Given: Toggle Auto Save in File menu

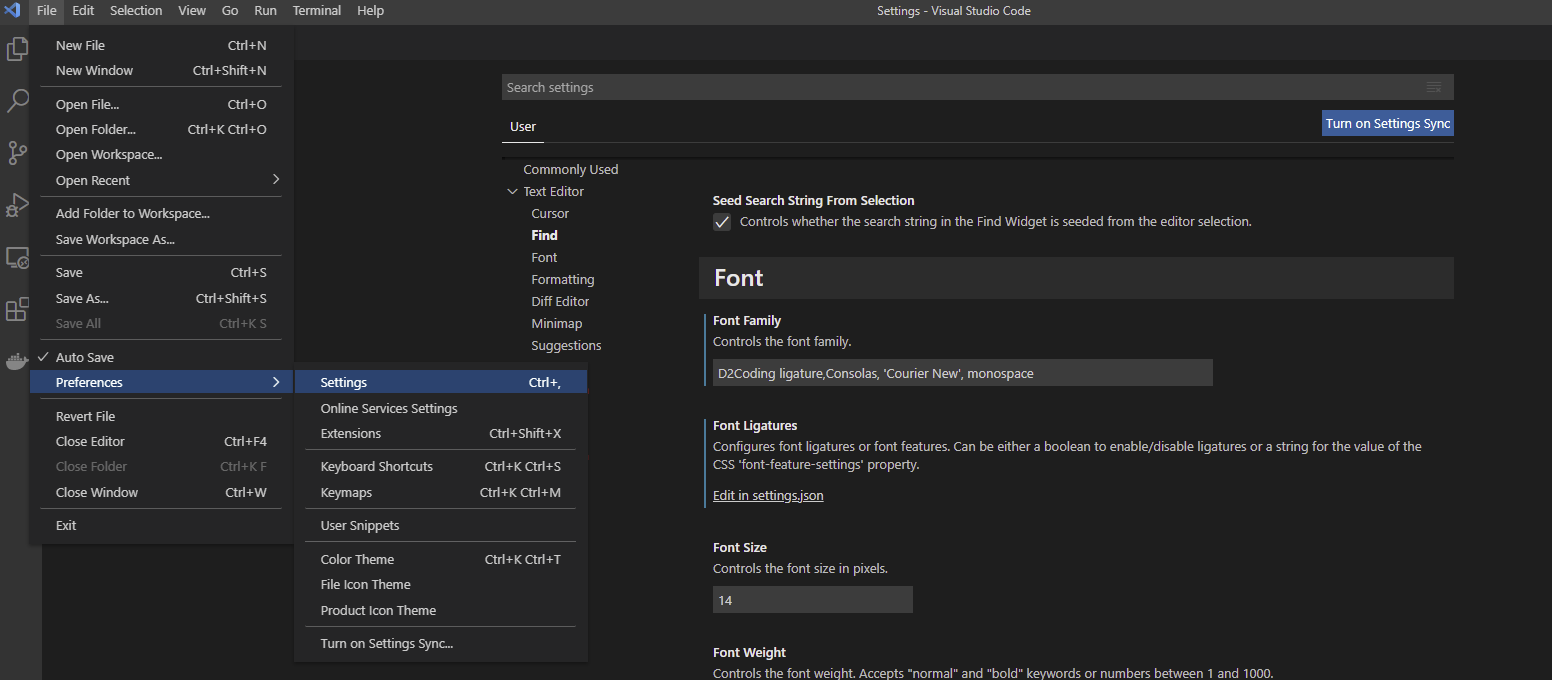Looking at the screenshot, I should [x=162, y=357].
